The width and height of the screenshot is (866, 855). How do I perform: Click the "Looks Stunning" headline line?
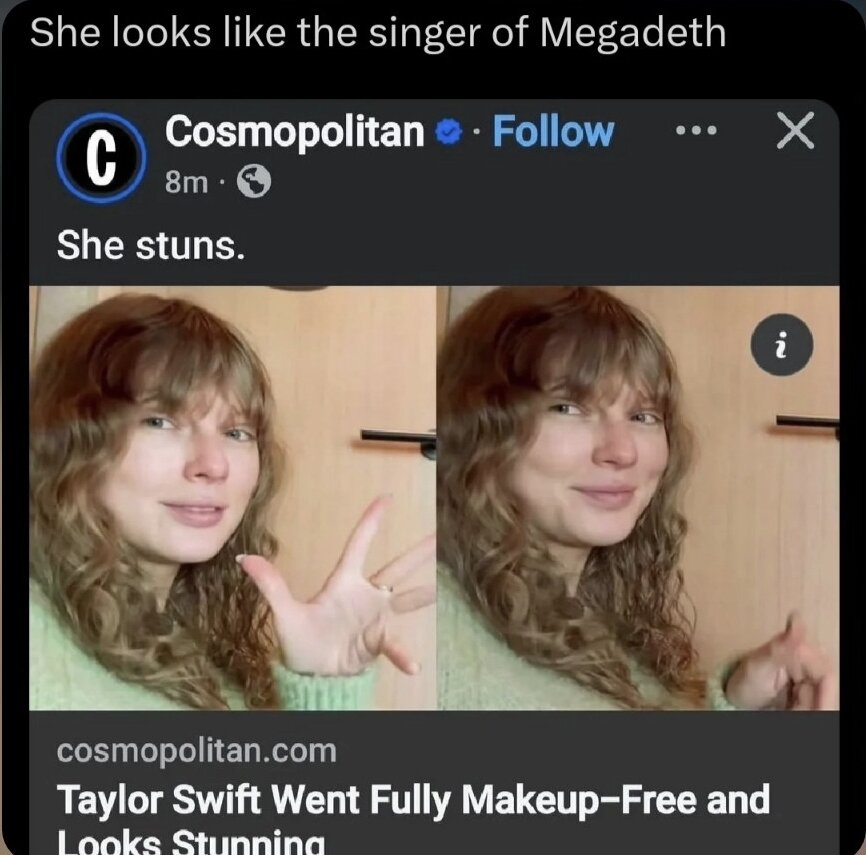[190, 842]
